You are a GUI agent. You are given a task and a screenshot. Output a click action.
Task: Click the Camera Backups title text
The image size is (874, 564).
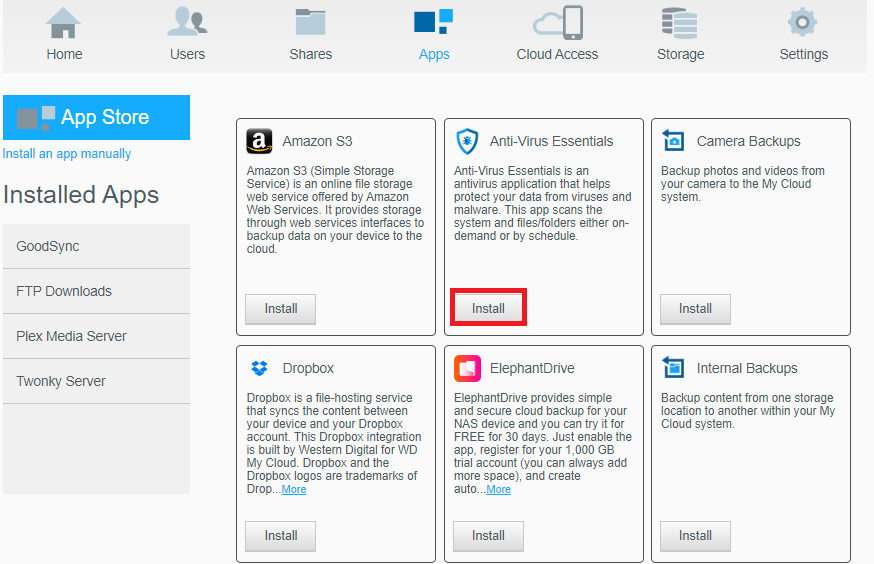tap(749, 141)
